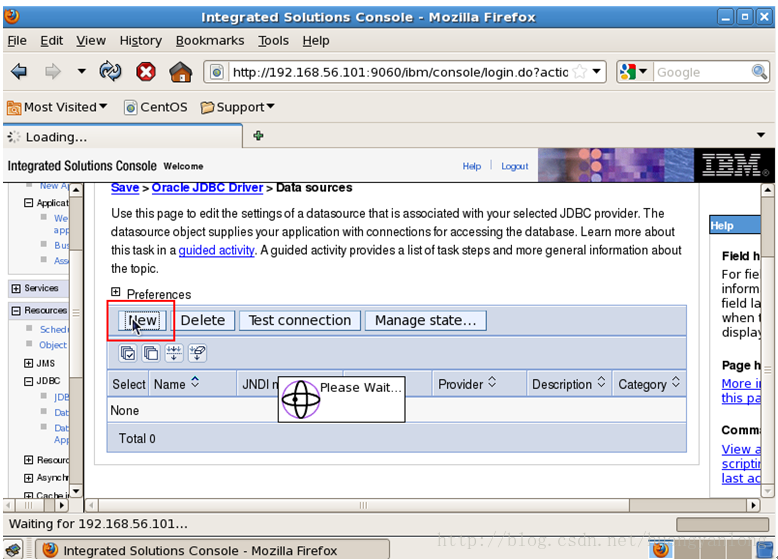This screenshot has height=560, width=778.
Task: Open a new tab with the plus icon
Action: [258, 135]
